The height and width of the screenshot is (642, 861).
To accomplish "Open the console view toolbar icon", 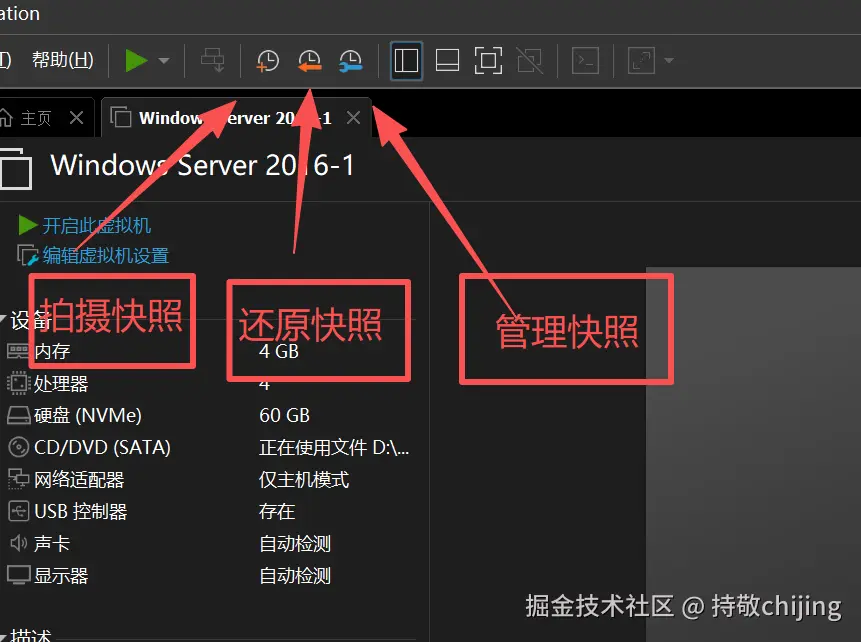I will 585,60.
